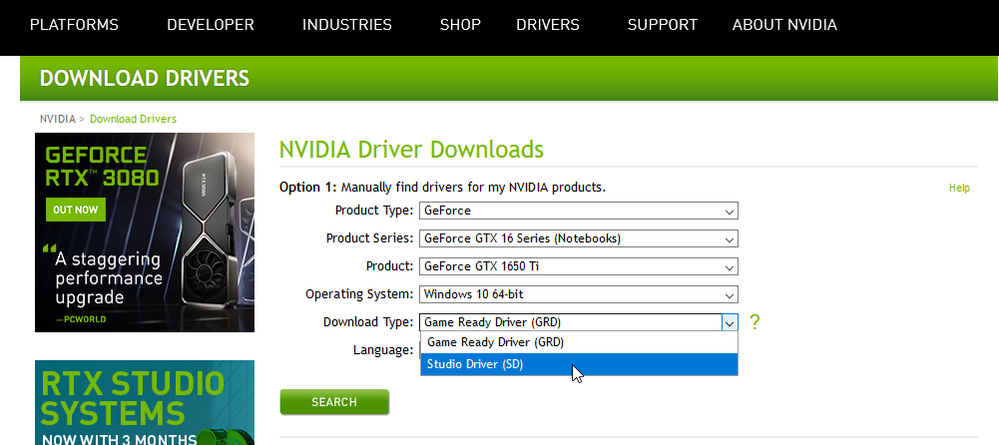
Task: Expand the Product Series dropdown
Action: tap(579, 238)
